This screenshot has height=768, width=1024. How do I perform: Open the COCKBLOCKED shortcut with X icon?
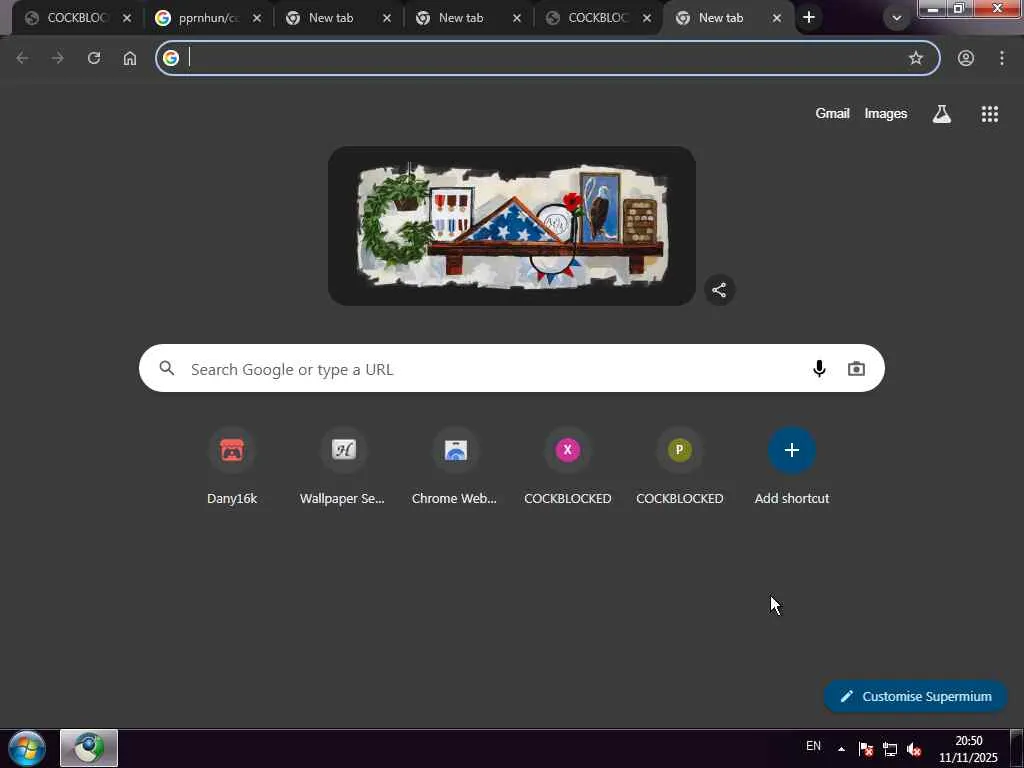click(568, 466)
